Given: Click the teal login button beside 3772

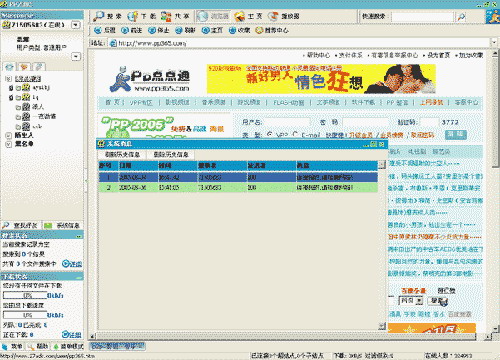Looking at the screenshot, I should point(456,134).
